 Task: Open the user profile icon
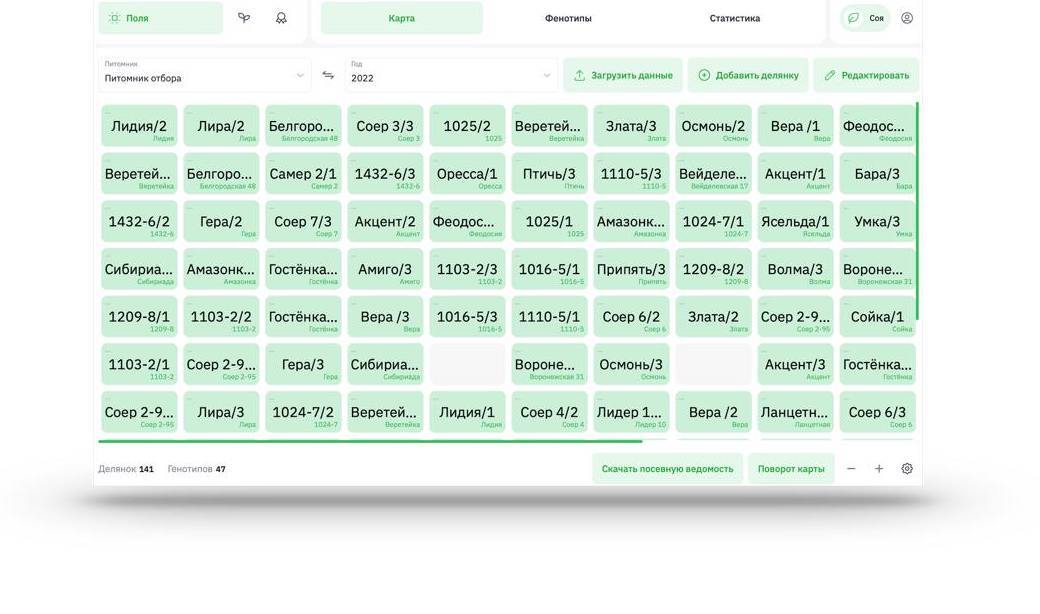907,18
